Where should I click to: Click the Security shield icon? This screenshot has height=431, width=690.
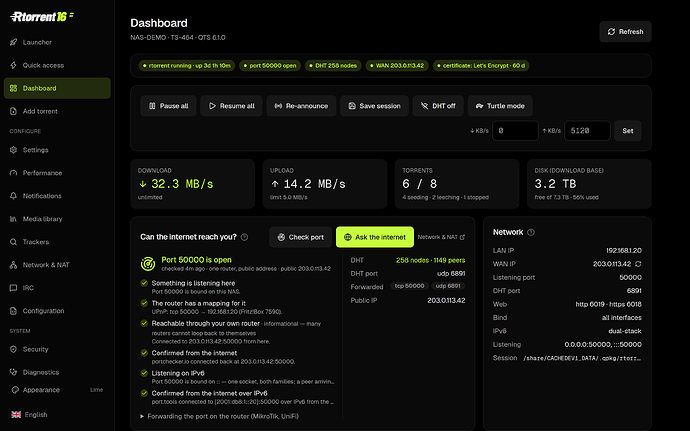point(13,349)
